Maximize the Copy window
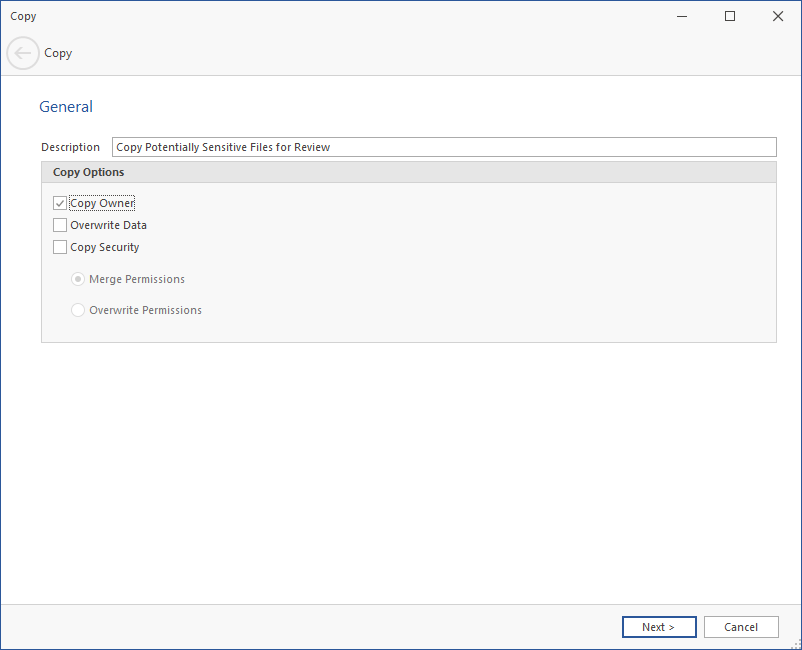This screenshot has height=650, width=802. click(730, 16)
